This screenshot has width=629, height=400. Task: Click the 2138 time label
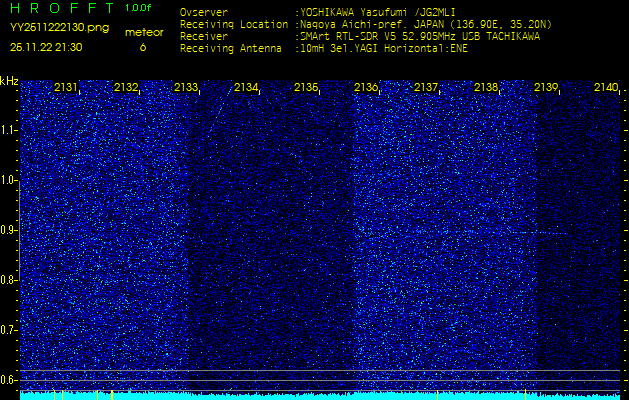[x=486, y=87]
